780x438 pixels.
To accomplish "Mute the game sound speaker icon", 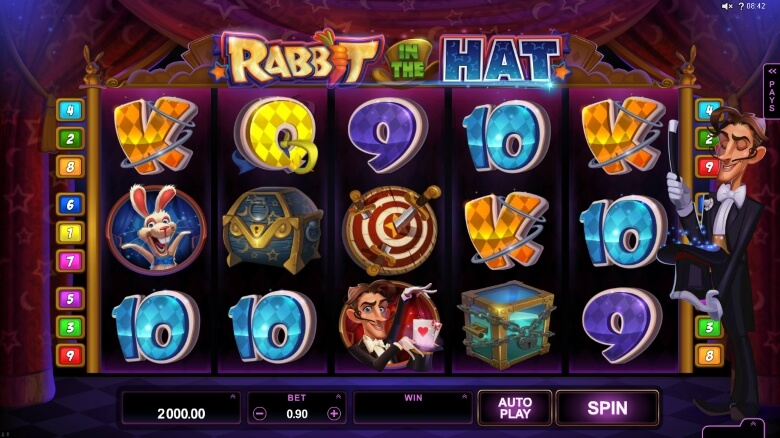I will click(727, 6).
